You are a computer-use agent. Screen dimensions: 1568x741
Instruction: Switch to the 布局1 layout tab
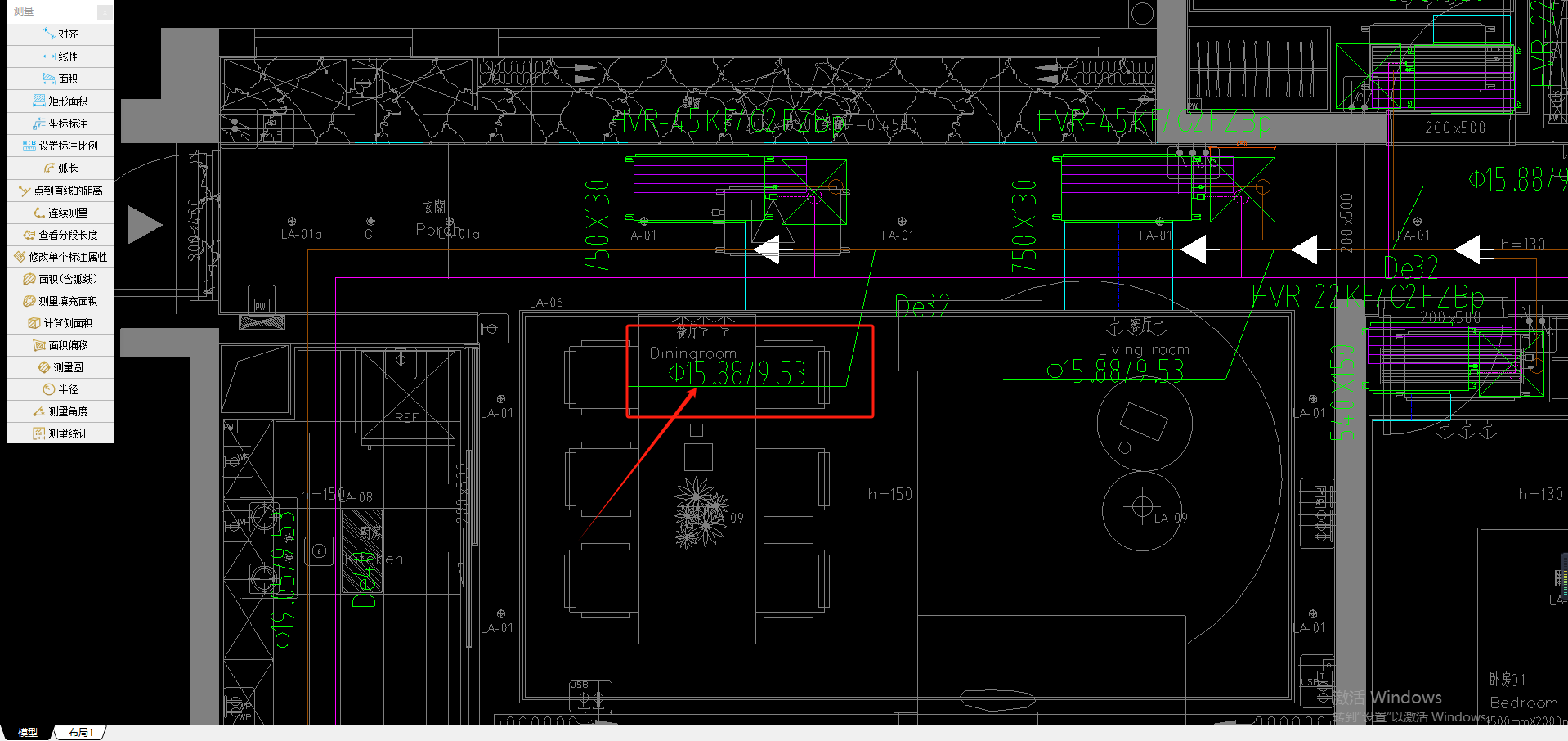click(81, 732)
